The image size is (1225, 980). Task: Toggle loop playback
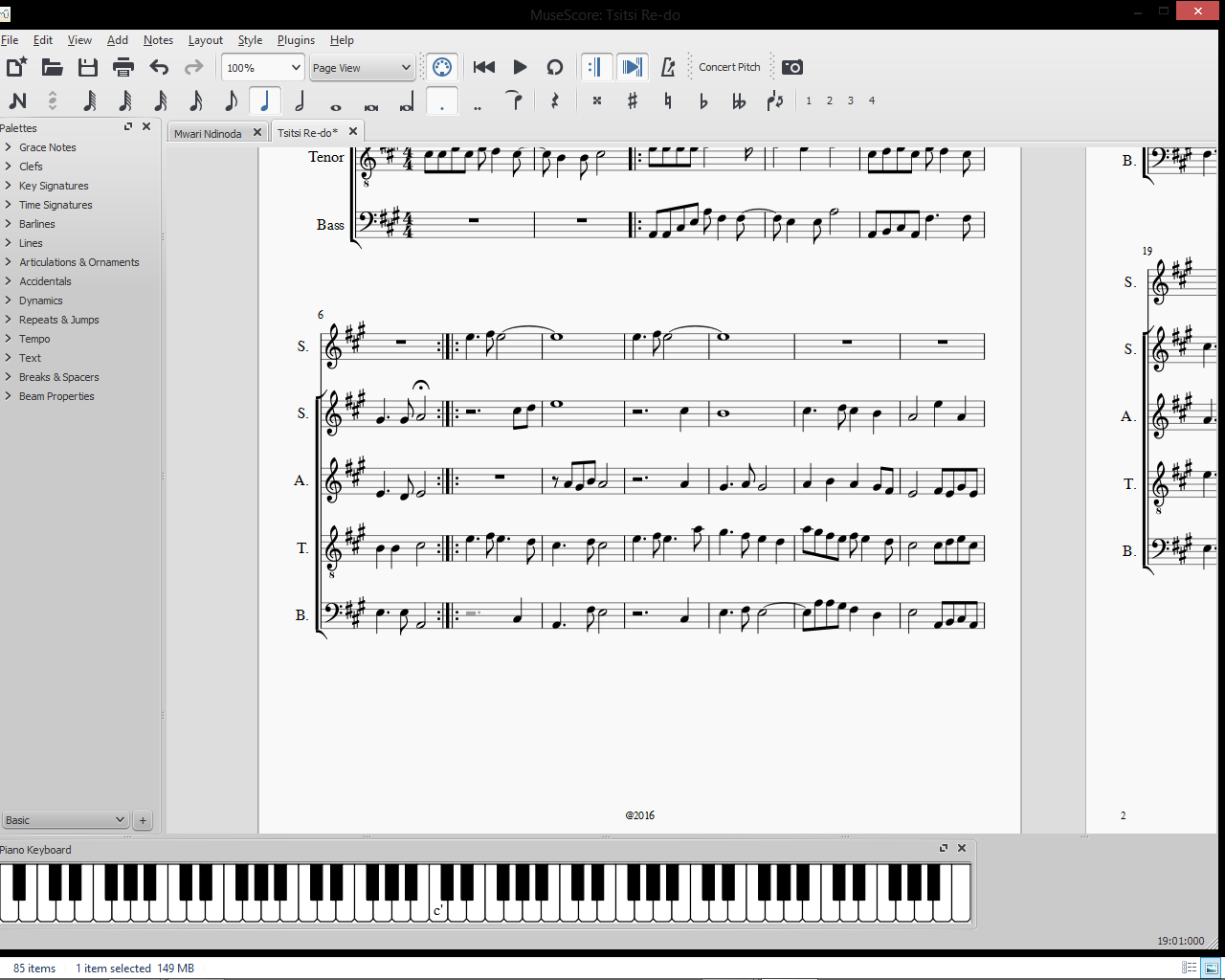555,67
